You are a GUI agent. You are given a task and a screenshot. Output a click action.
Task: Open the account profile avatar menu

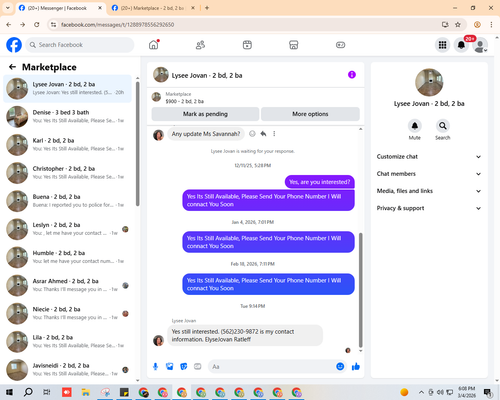click(x=480, y=45)
